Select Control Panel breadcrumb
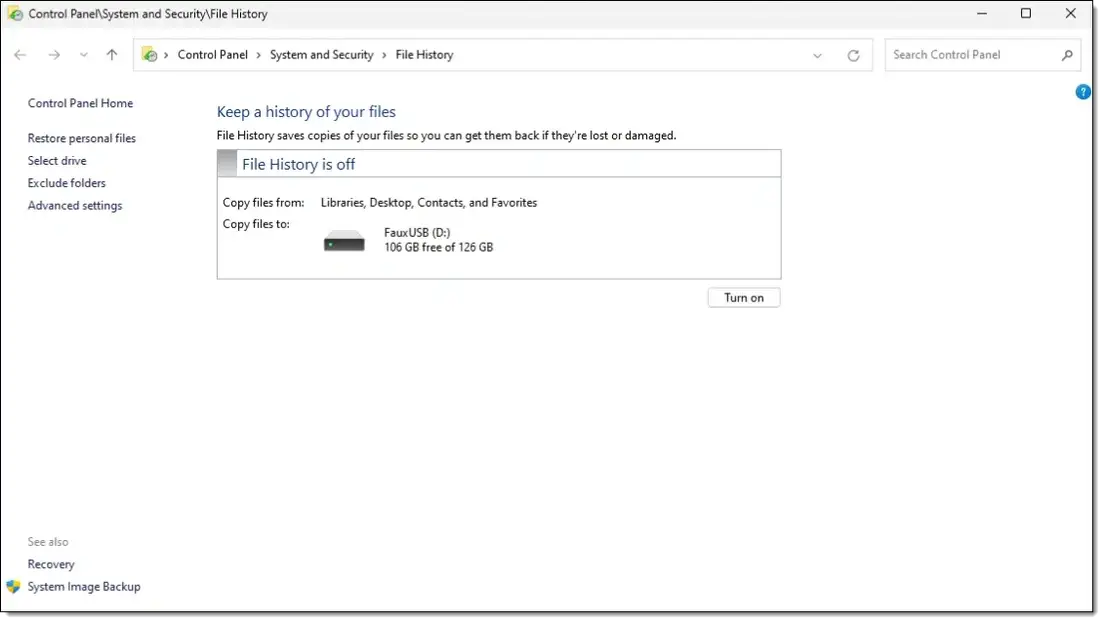Viewport: 1103px width, 622px height. (212, 55)
